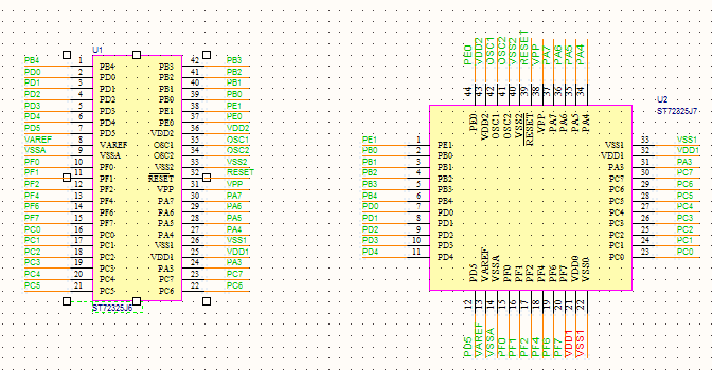Click the OSC1 net label right of U1
This screenshot has height=370, width=712.
(x=238, y=139)
